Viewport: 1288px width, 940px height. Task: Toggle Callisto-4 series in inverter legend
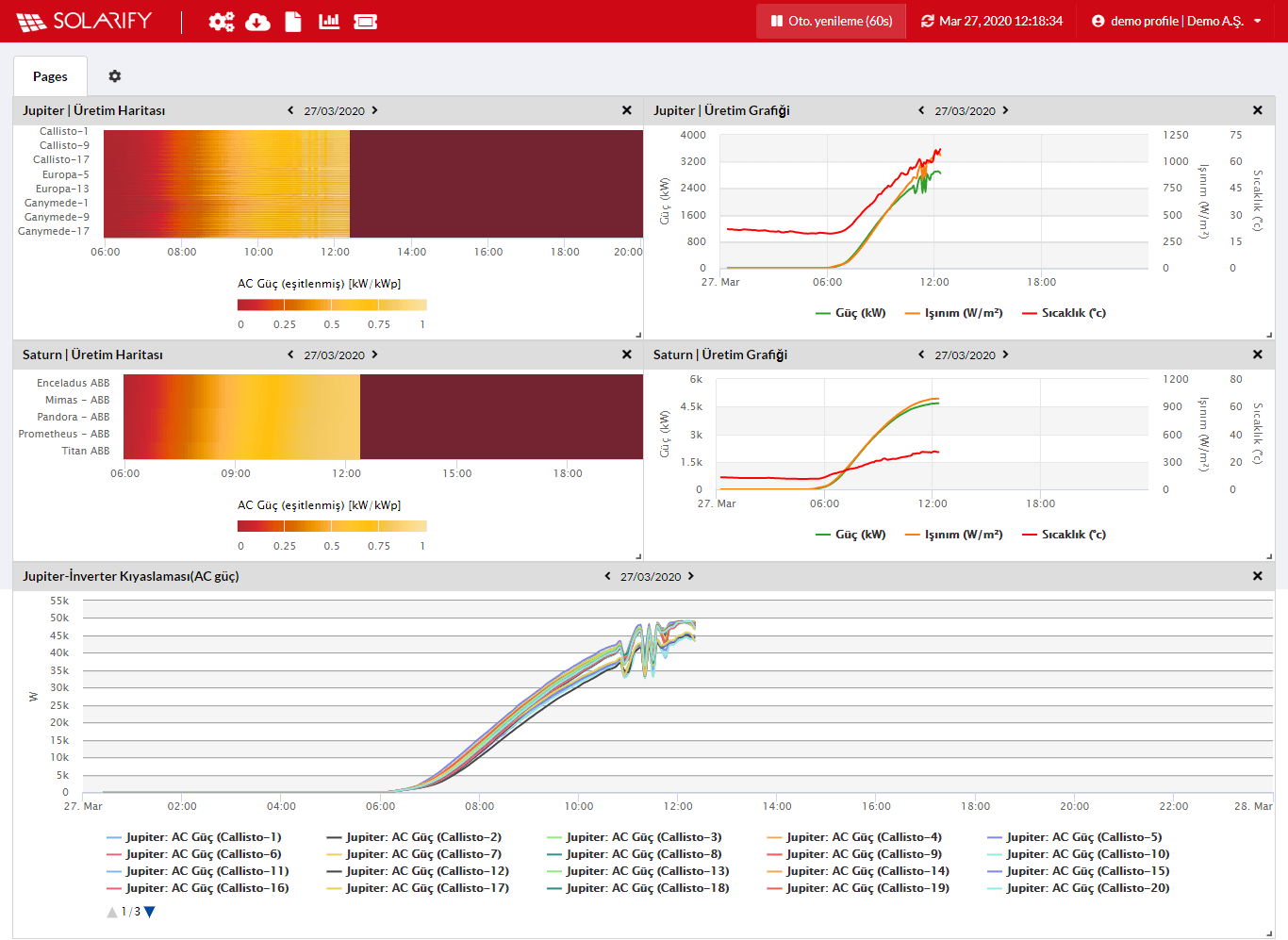point(855,837)
